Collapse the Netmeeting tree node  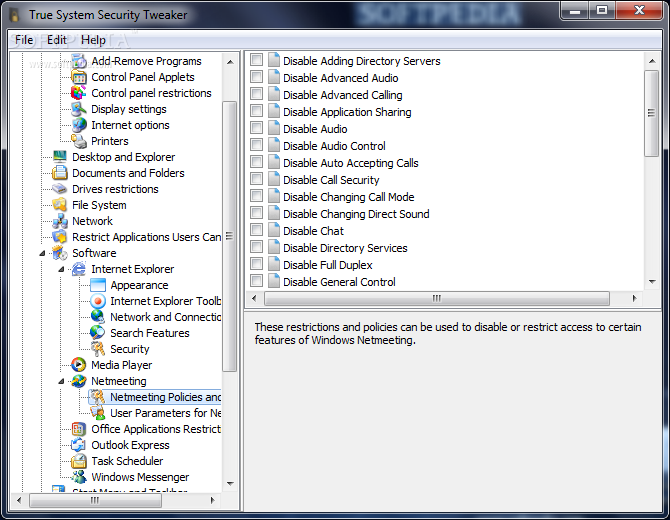click(61, 381)
